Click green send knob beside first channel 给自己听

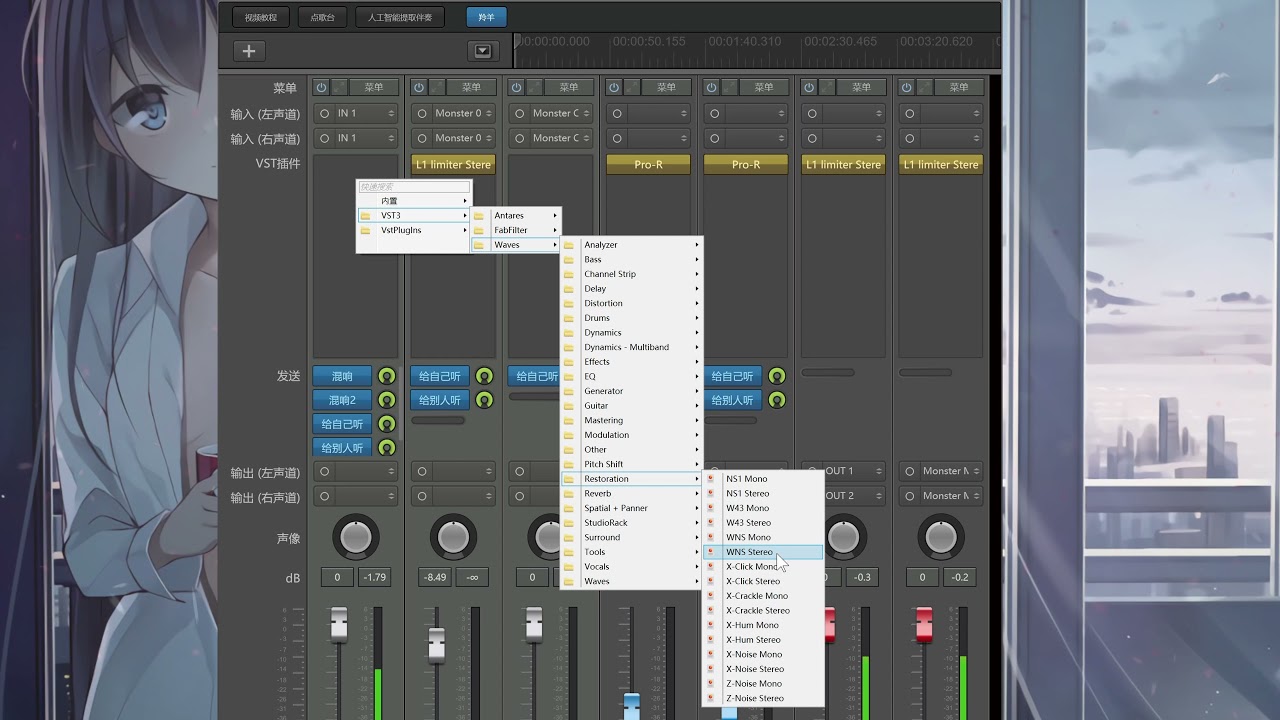click(x=386, y=425)
